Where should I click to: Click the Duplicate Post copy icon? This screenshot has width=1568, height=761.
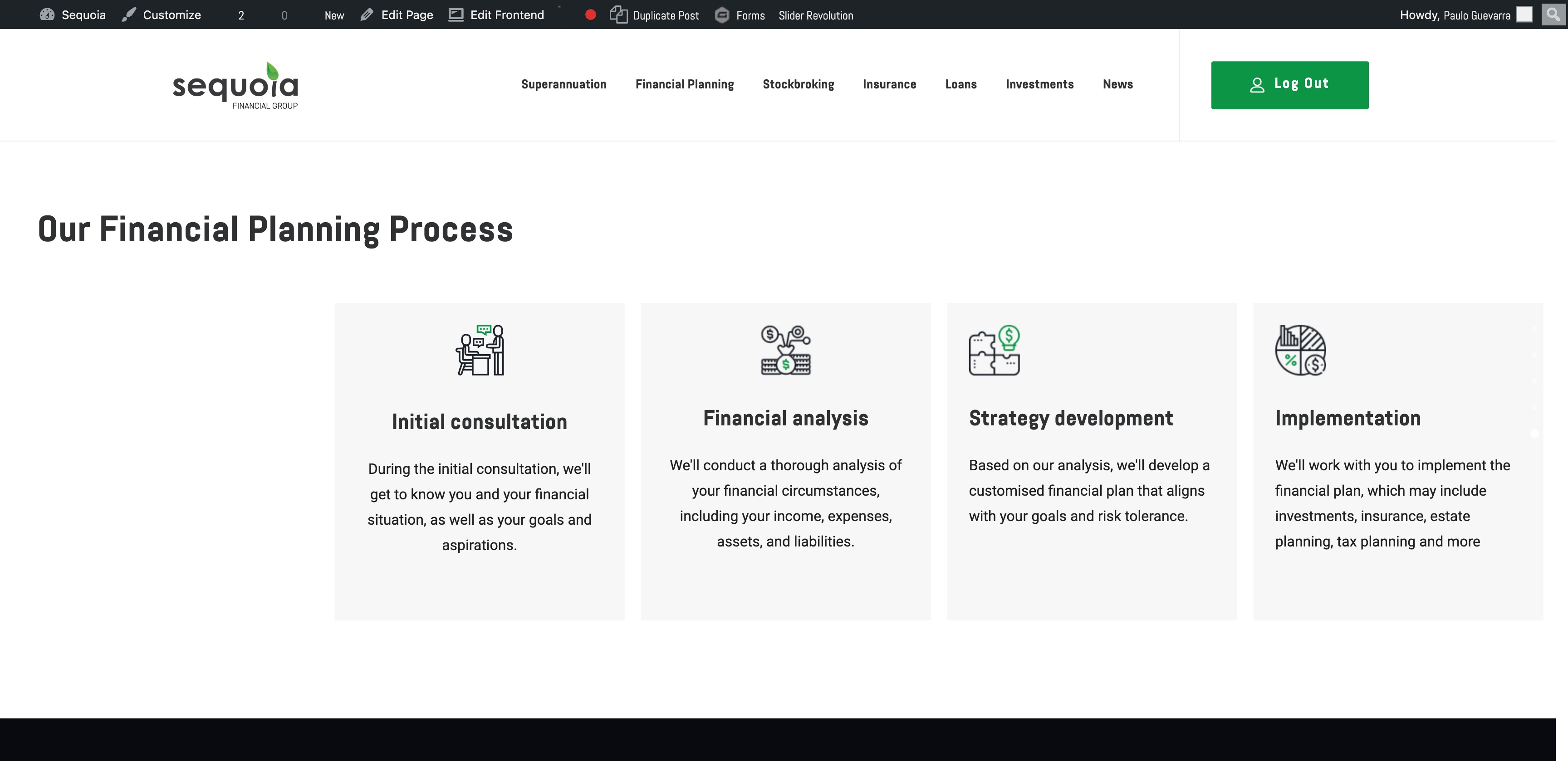pos(618,15)
